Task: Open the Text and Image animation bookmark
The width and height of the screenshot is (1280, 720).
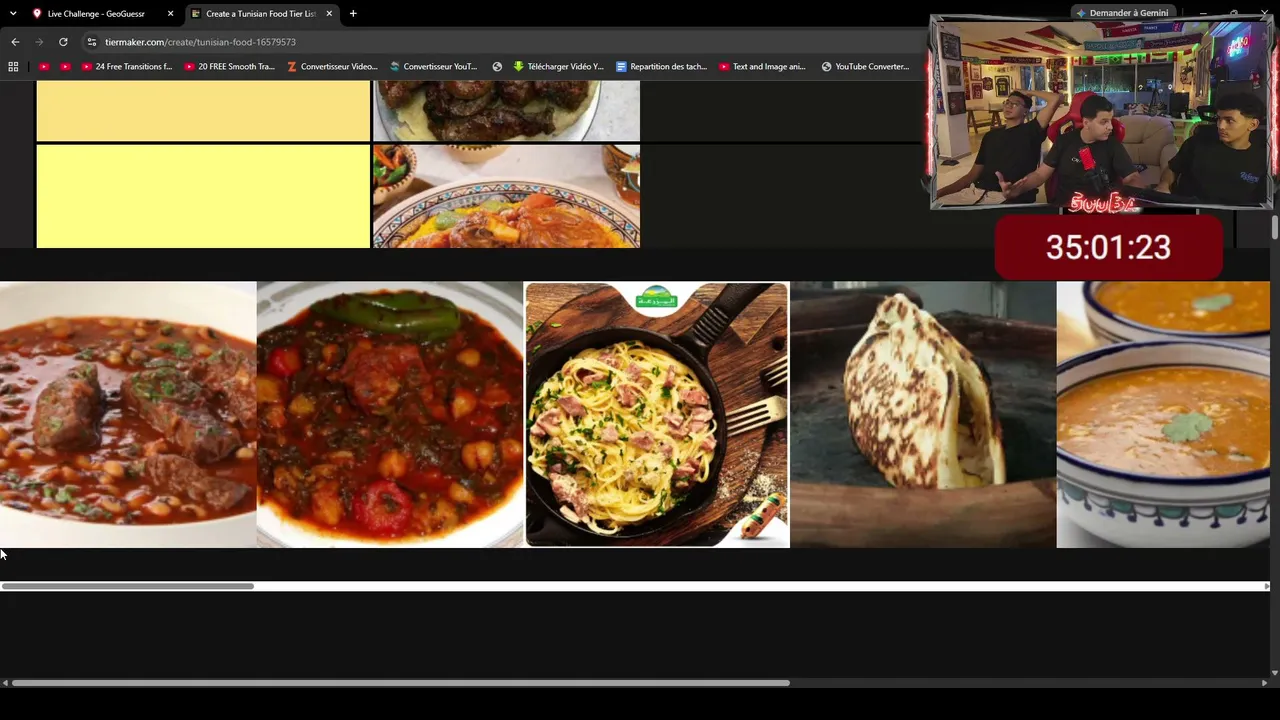Action: pyautogui.click(x=762, y=67)
